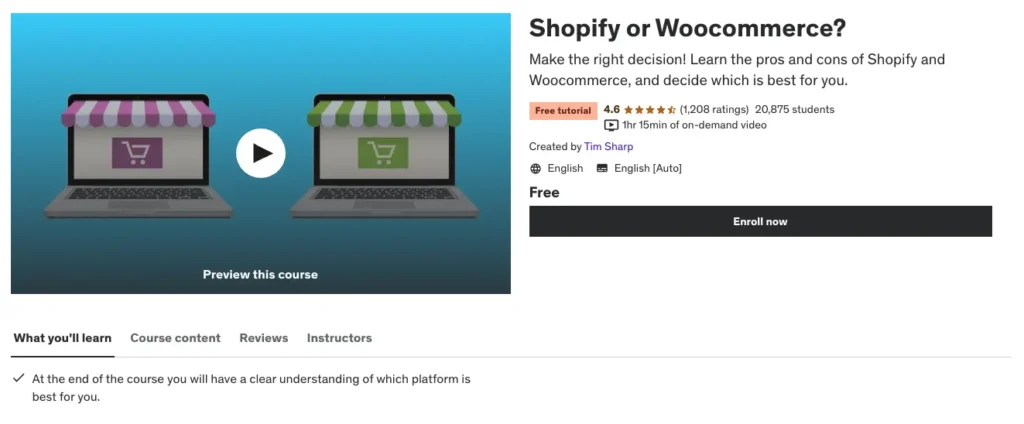Click the Free tutorial badge

(563, 110)
